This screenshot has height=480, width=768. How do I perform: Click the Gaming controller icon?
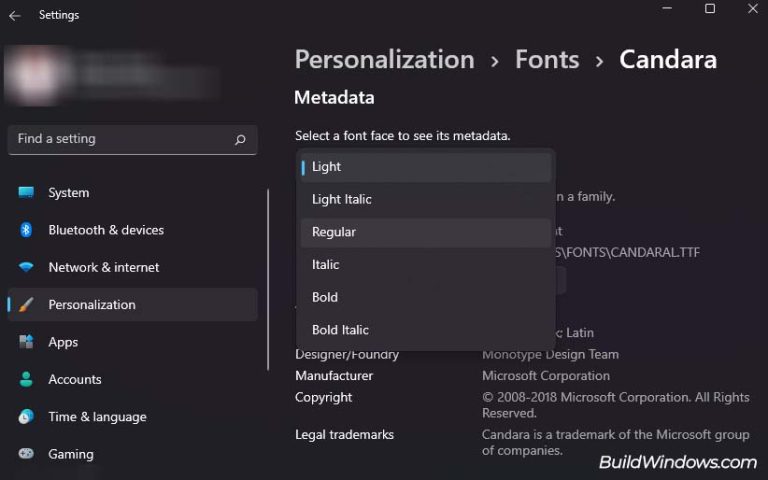click(x=26, y=454)
